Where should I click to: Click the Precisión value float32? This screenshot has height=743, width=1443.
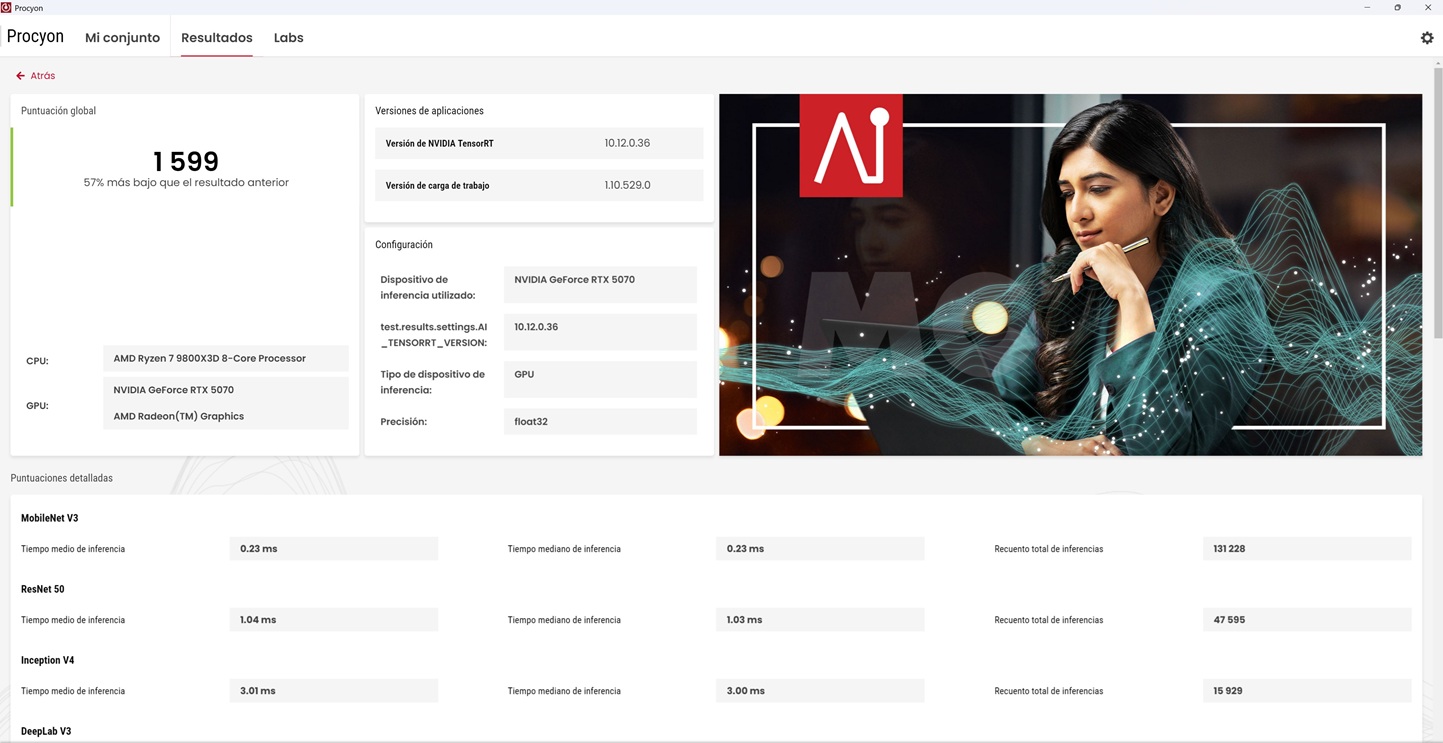pyautogui.click(x=600, y=421)
